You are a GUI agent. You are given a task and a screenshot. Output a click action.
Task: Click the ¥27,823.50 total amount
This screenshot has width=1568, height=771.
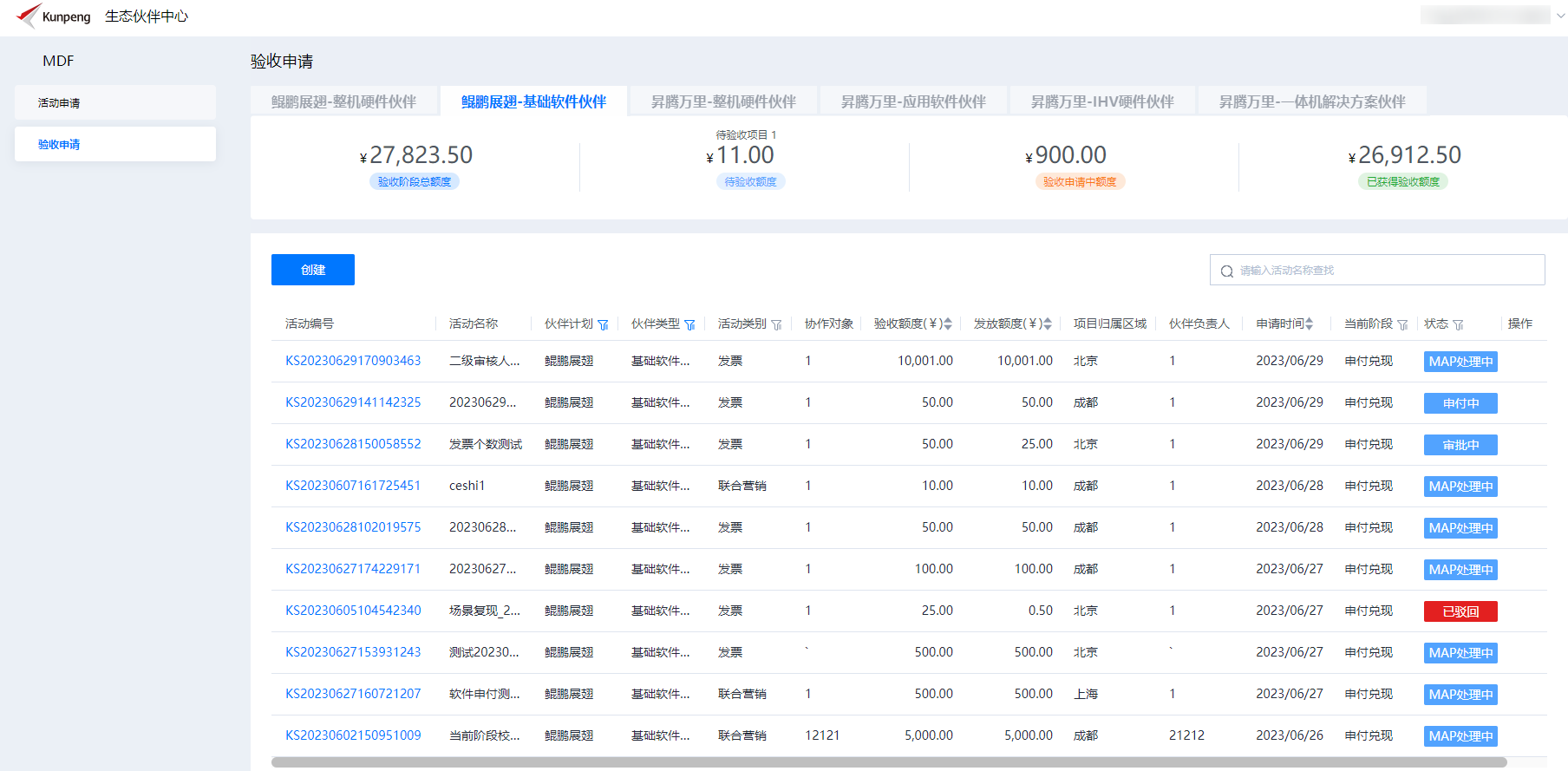pyautogui.click(x=416, y=155)
